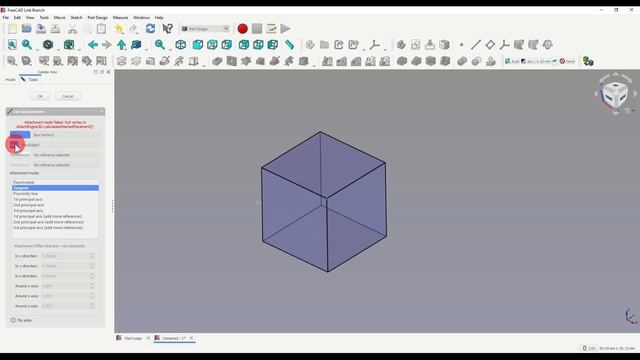Viewport: 640px width, 360px height.
Task: Open the draw style icon
Action: (x=48, y=44)
